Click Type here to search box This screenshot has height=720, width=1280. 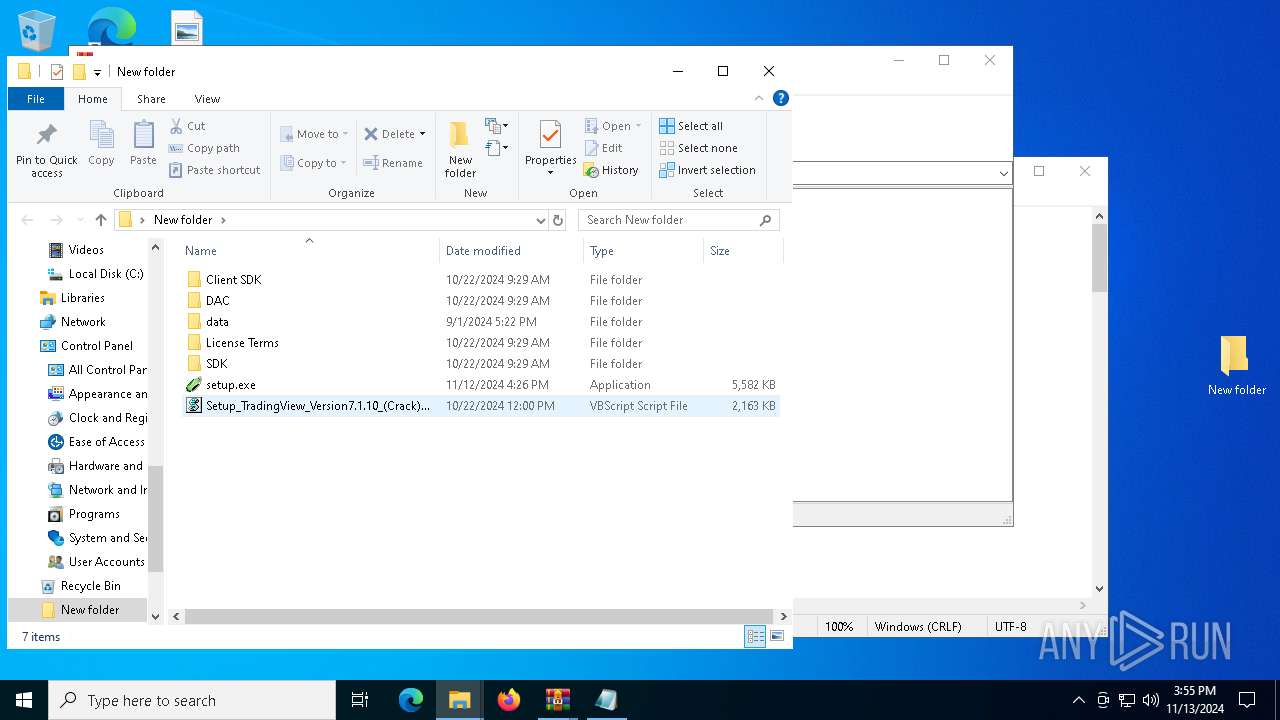[x=192, y=700]
